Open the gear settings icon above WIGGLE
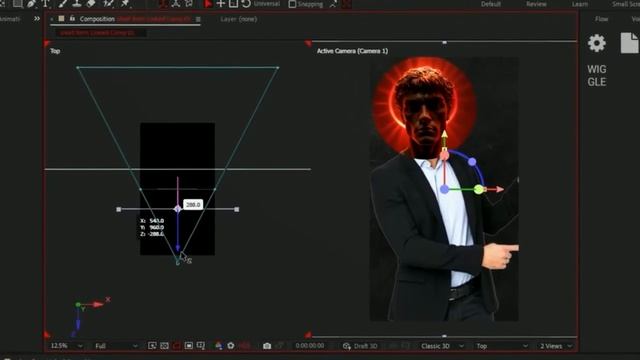This screenshot has height=360, width=640. point(596,43)
